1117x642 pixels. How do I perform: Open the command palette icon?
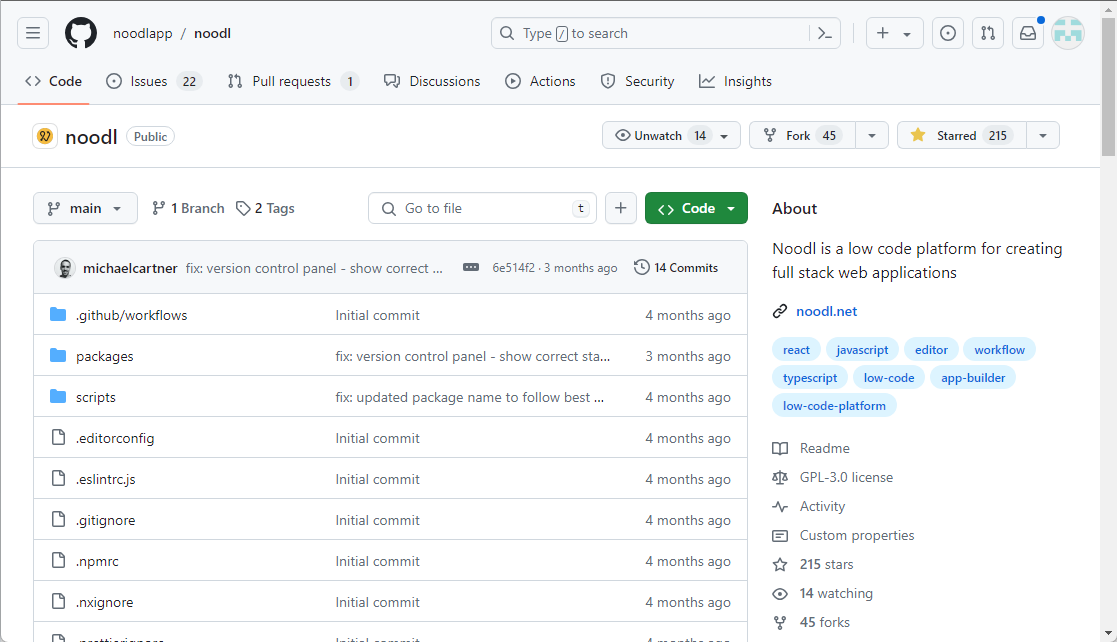824,33
